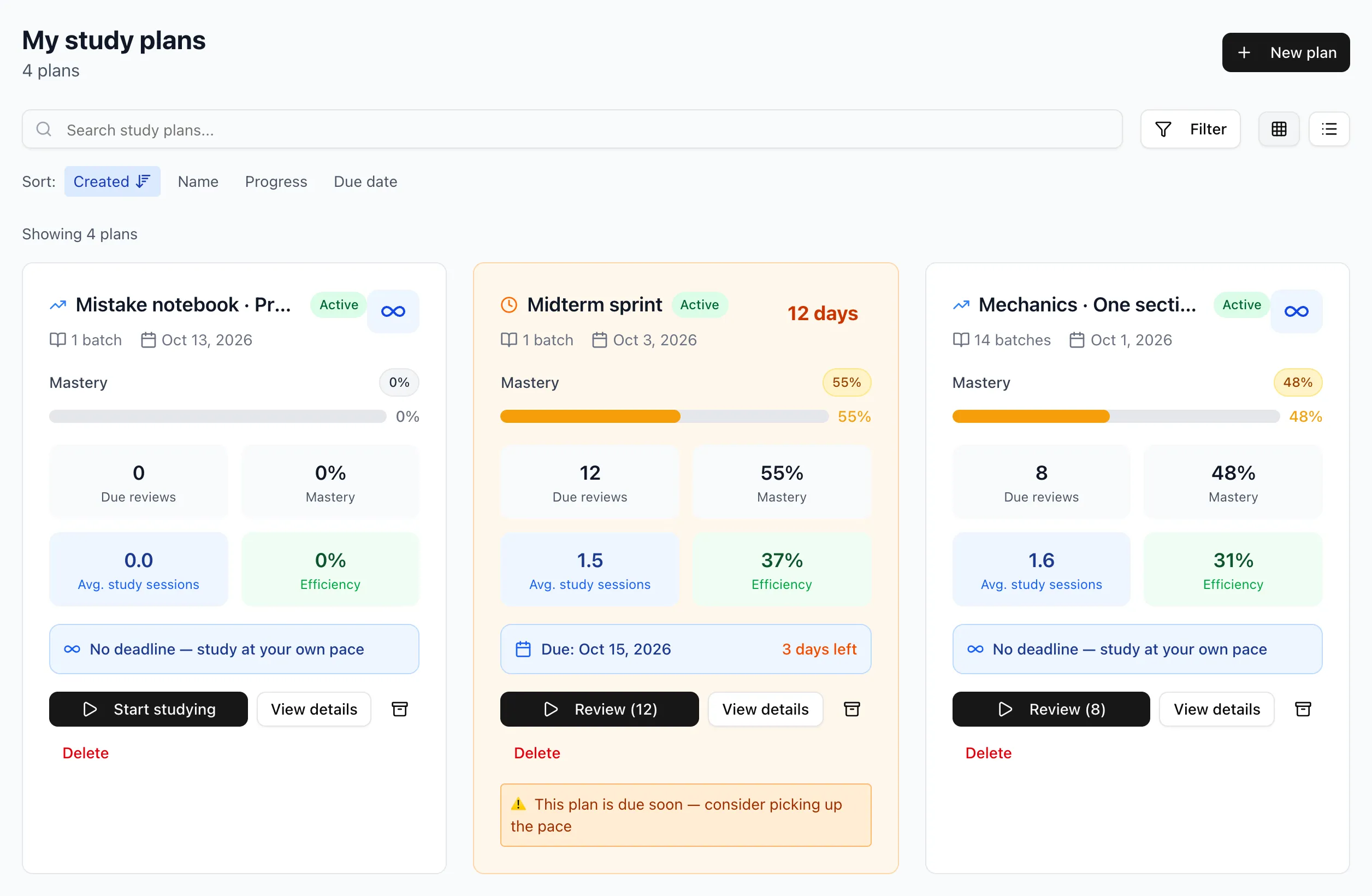The height and width of the screenshot is (896, 1372).
Task: Start studying the Mistake notebook plan
Action: [148, 709]
